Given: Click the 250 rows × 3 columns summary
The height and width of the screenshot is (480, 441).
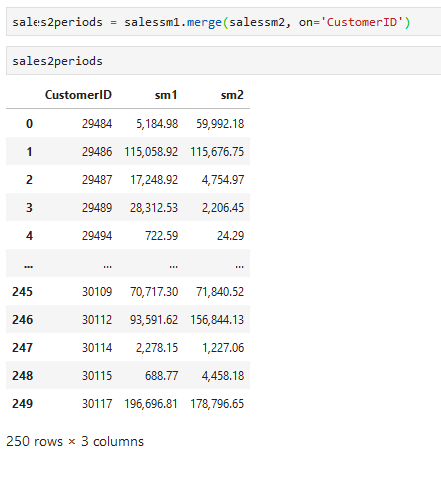Looking at the screenshot, I should [75, 441].
